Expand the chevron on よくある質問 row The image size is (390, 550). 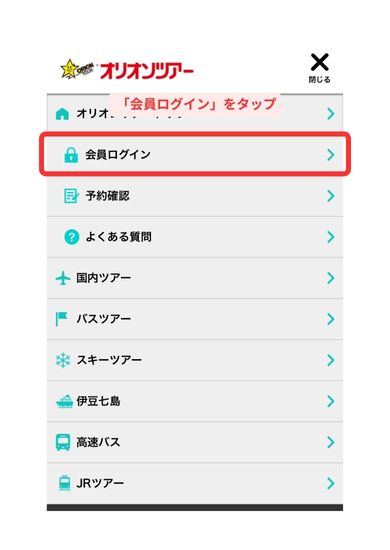(330, 237)
